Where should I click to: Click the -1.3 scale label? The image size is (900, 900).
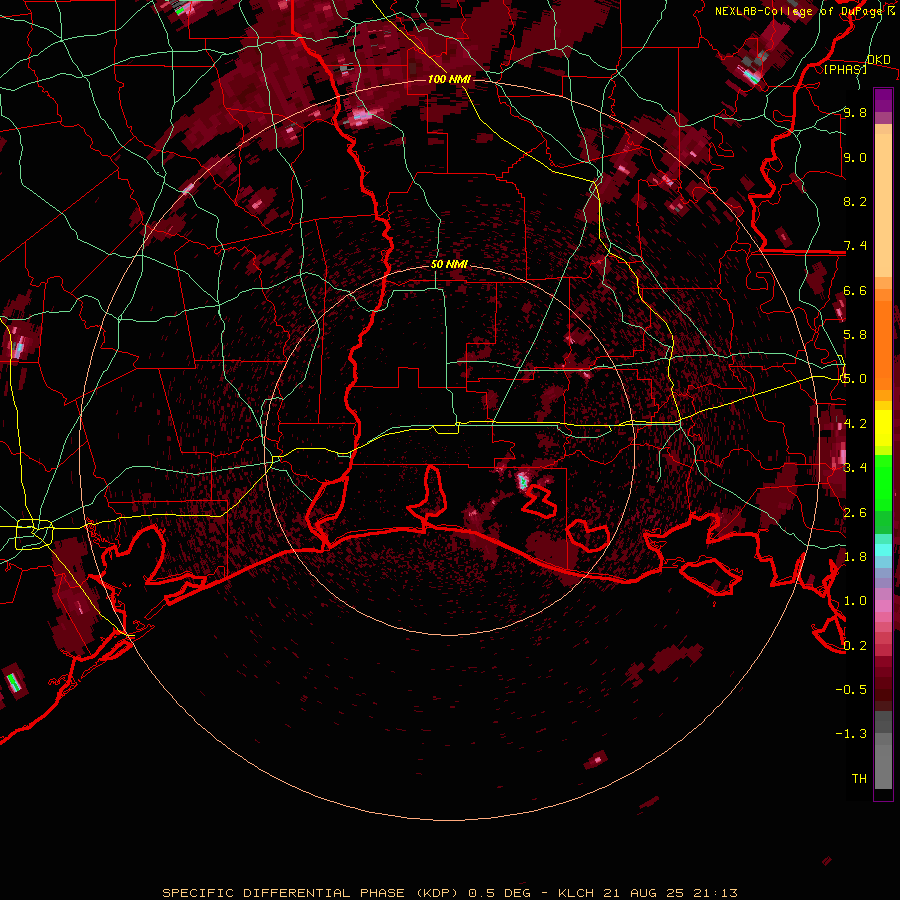coord(851,734)
